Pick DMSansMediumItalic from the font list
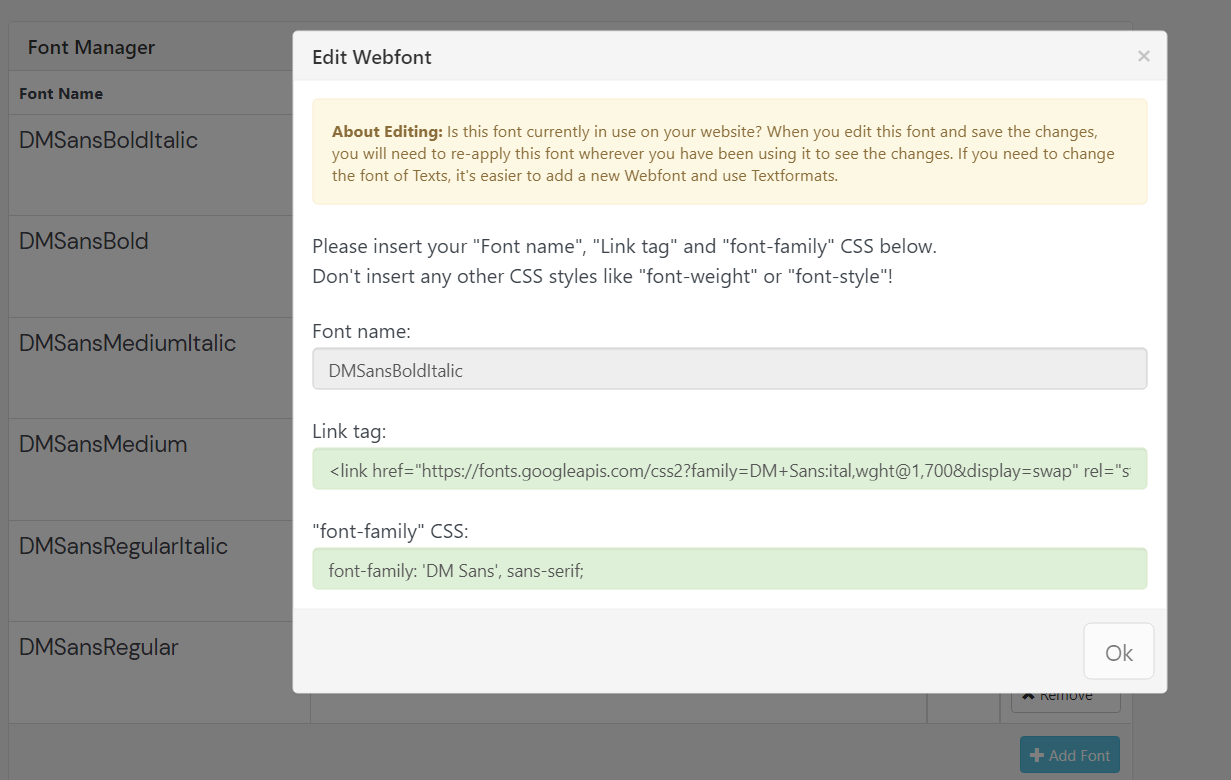 tap(127, 343)
